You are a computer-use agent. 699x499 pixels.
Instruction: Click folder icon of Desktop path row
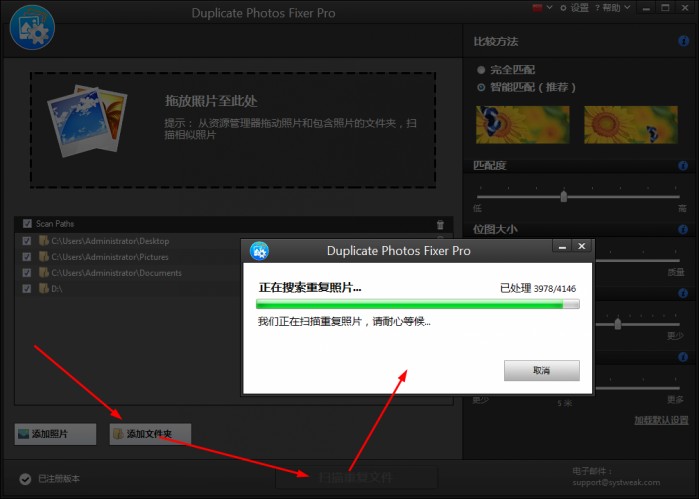43,241
